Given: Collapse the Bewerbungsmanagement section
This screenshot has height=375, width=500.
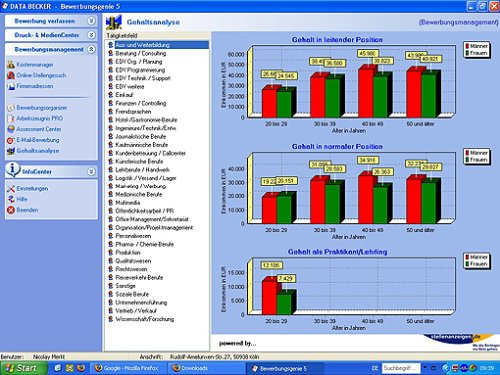Looking at the screenshot, I should click(91, 49).
